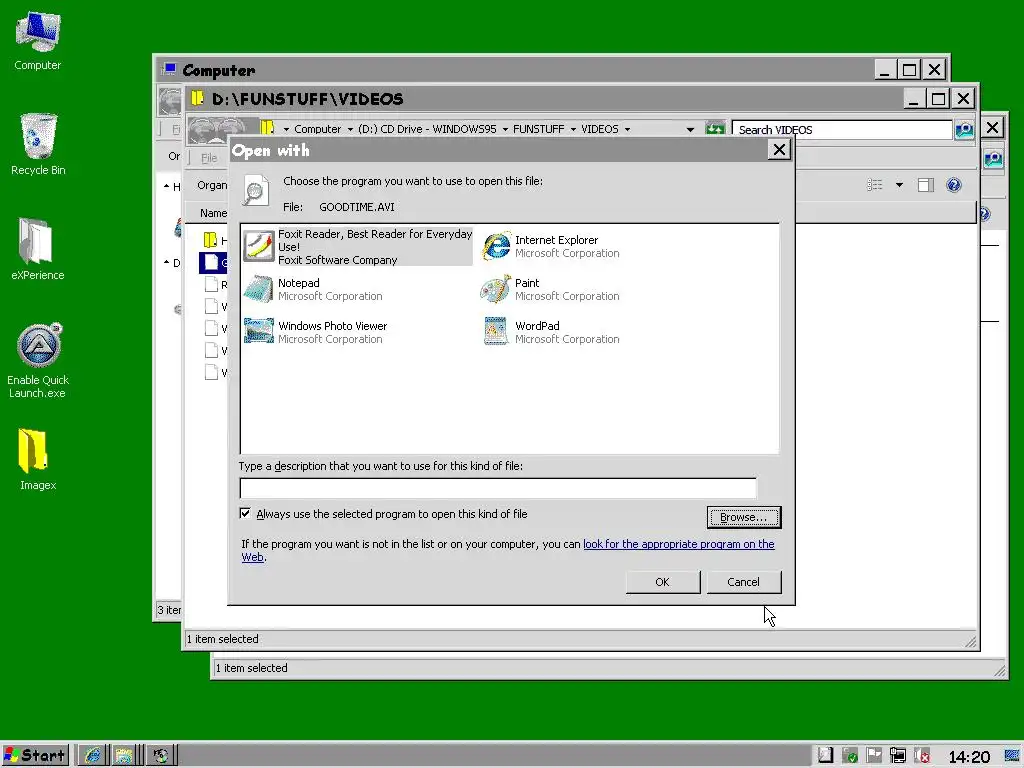Open the Start menu
This screenshot has width=1024, height=768.
[35, 756]
